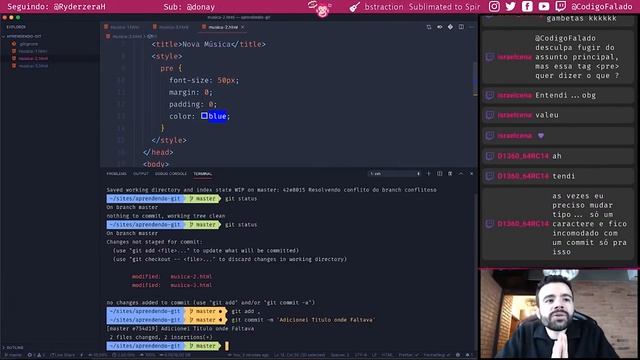The height and width of the screenshot is (360, 640).
Task: Click the streamer webcam feed
Action: [558, 314]
